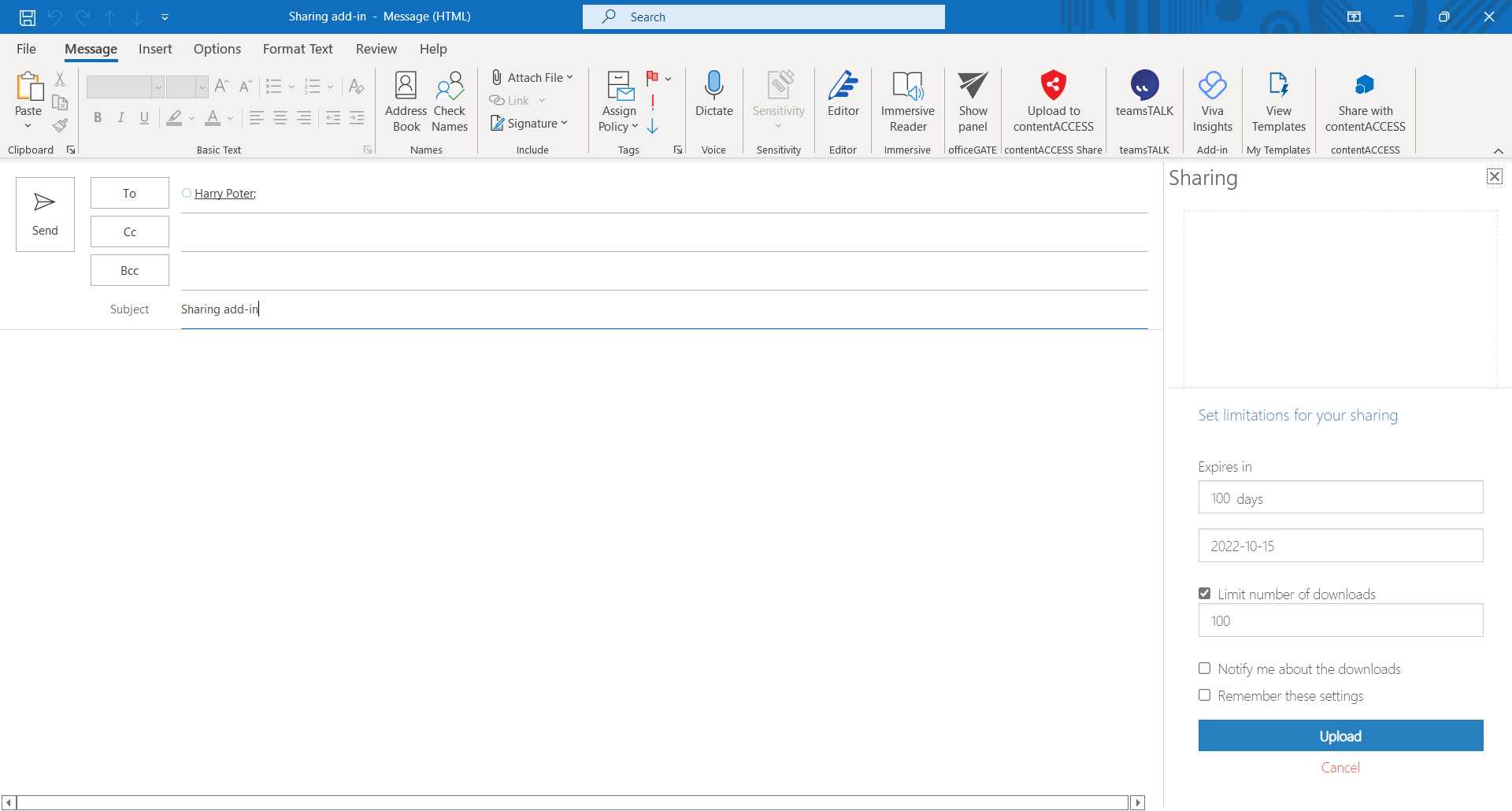
Task: Click the expiry date field 2022-10-15
Action: pyautogui.click(x=1340, y=546)
